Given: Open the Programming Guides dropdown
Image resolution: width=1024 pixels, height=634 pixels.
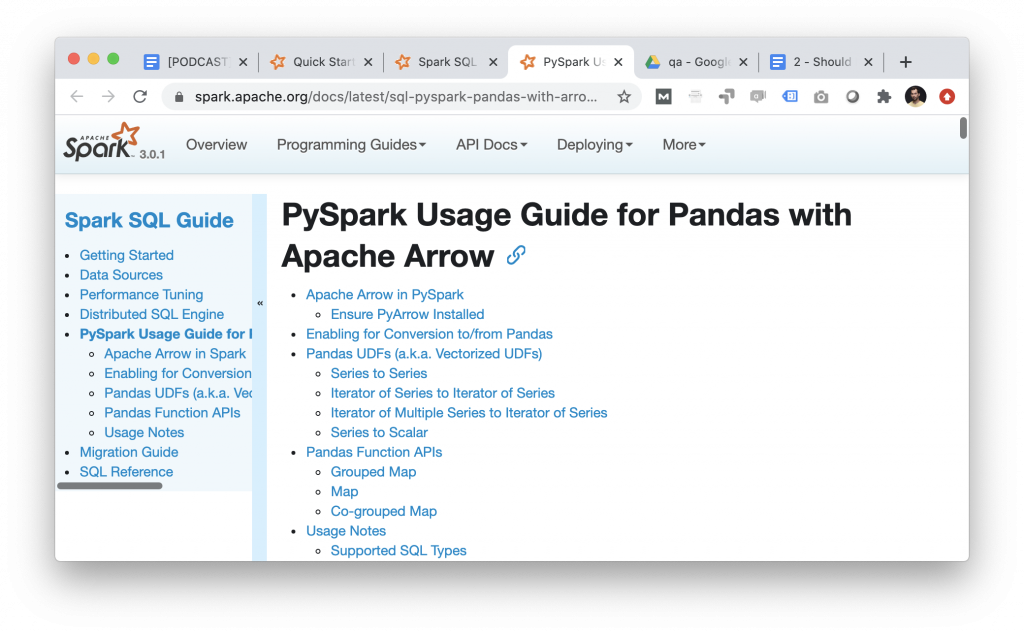Looking at the screenshot, I should [x=351, y=144].
